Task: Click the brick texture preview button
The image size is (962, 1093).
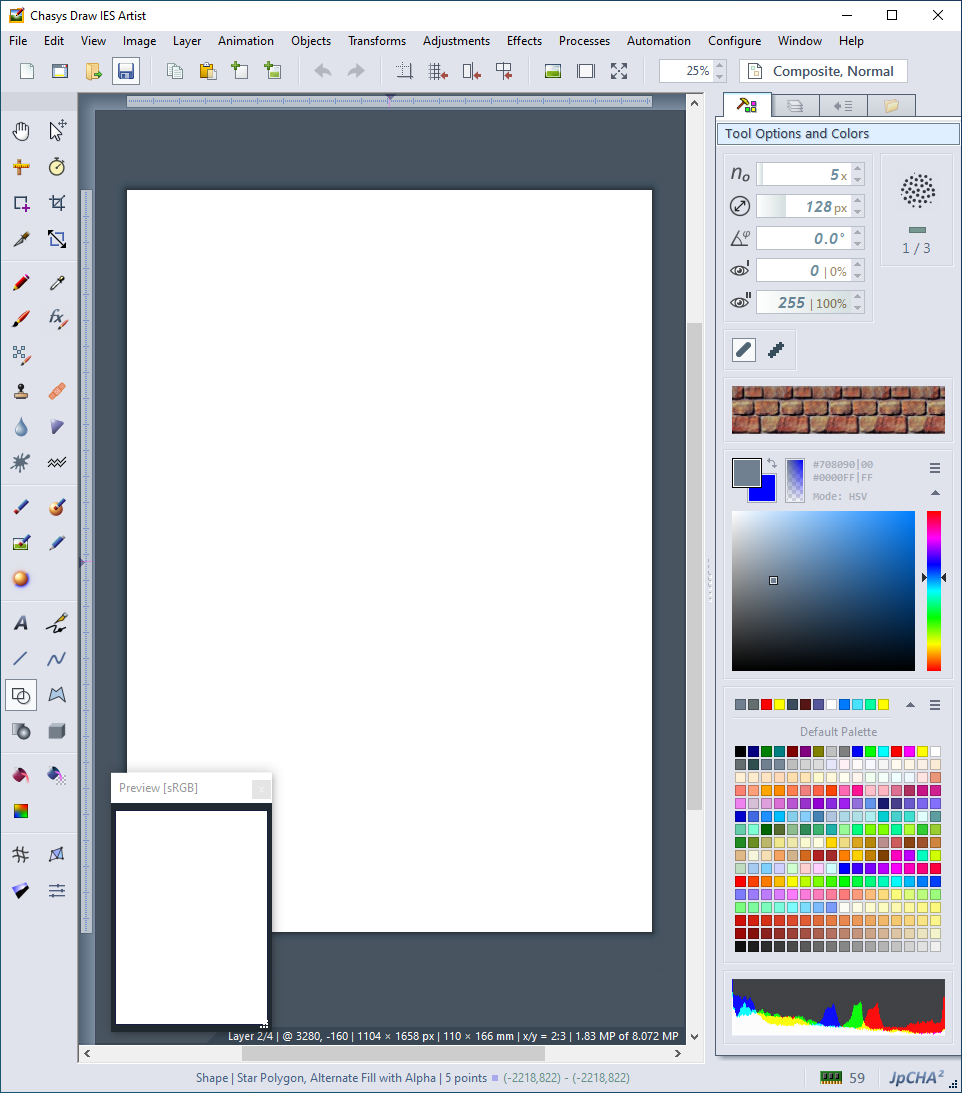Action: click(838, 410)
